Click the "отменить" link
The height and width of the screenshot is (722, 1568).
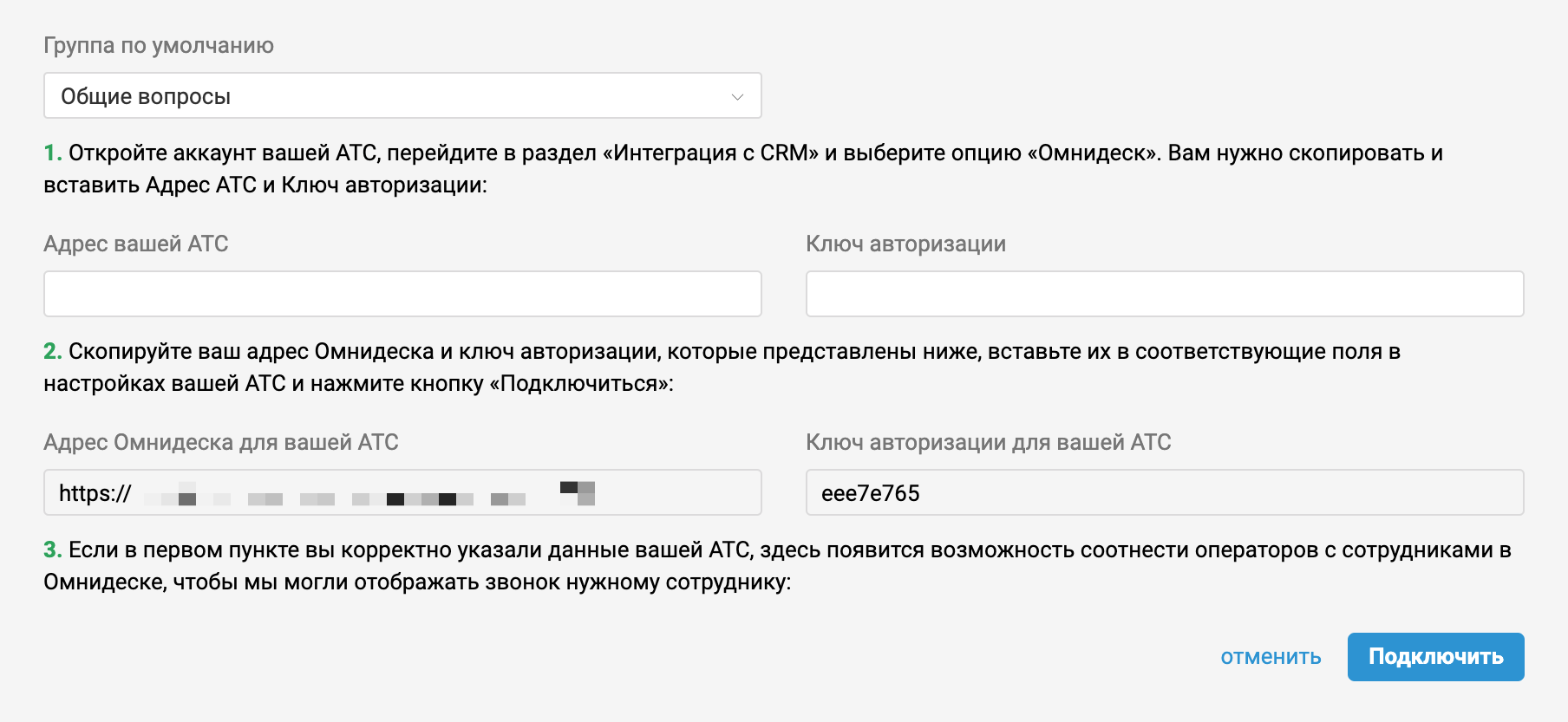point(1271,657)
